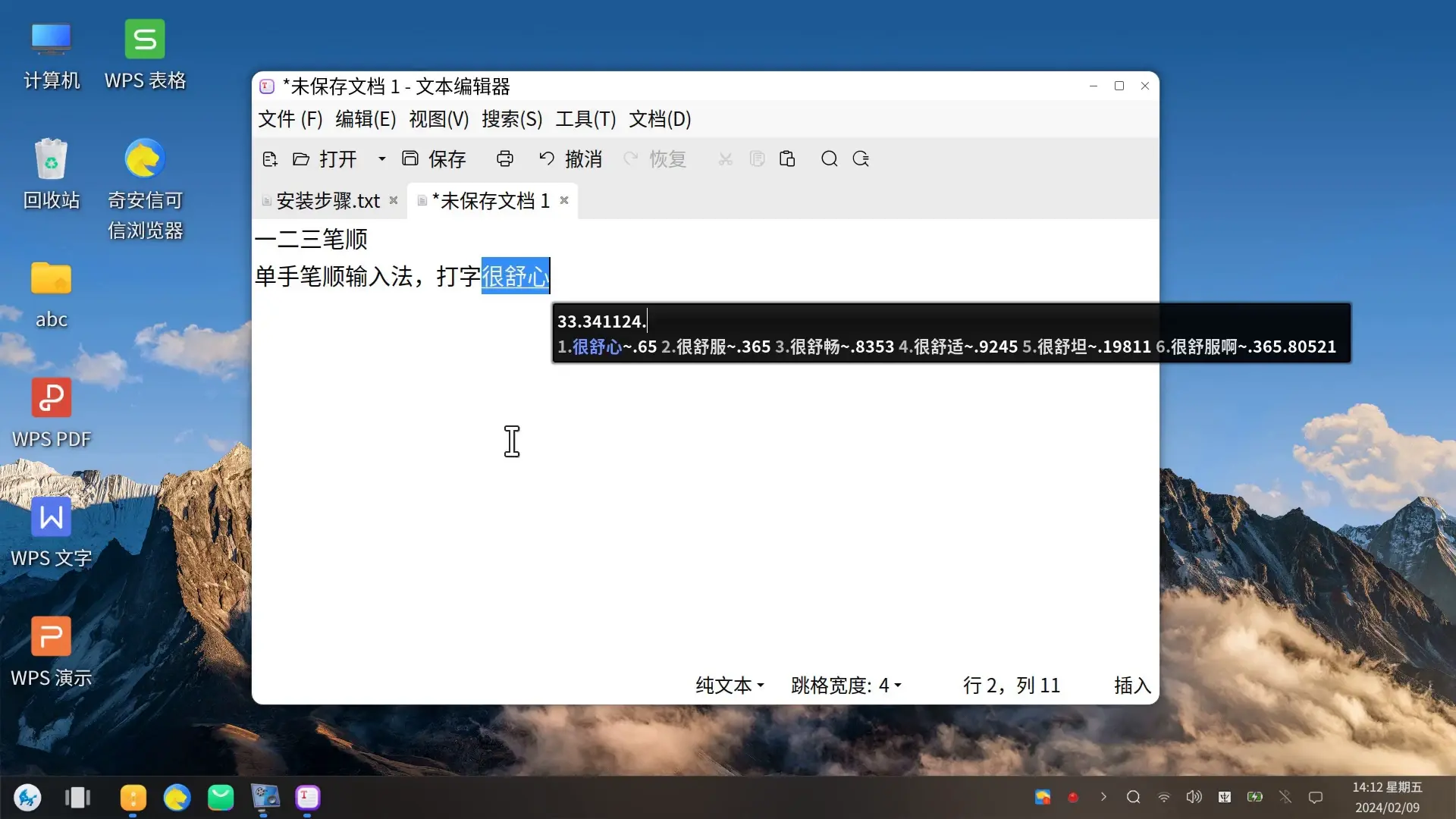Click the 33.341124. input code field
The width and height of the screenshot is (1456, 819).
coord(602,322)
